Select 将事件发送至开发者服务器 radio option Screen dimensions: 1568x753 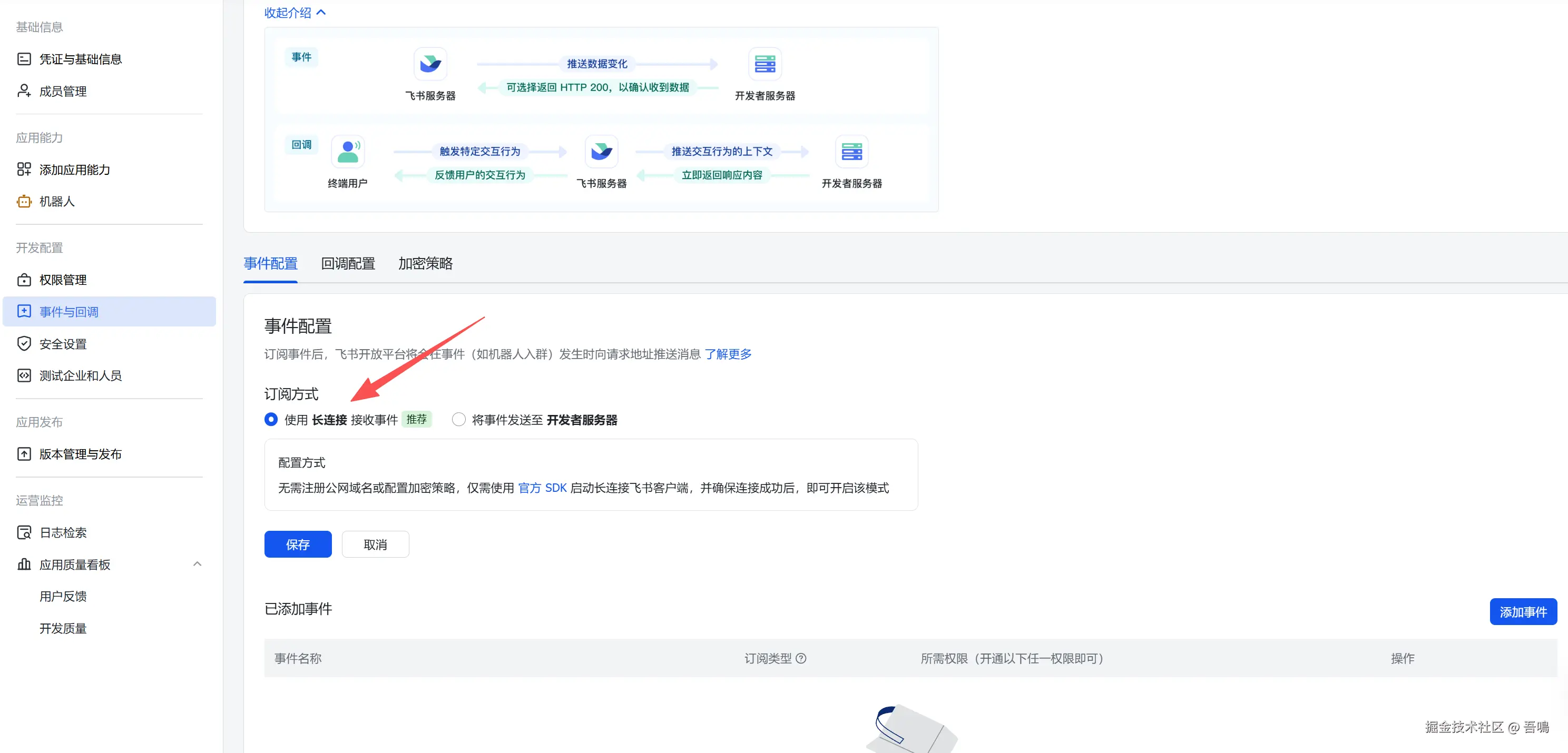click(x=459, y=420)
